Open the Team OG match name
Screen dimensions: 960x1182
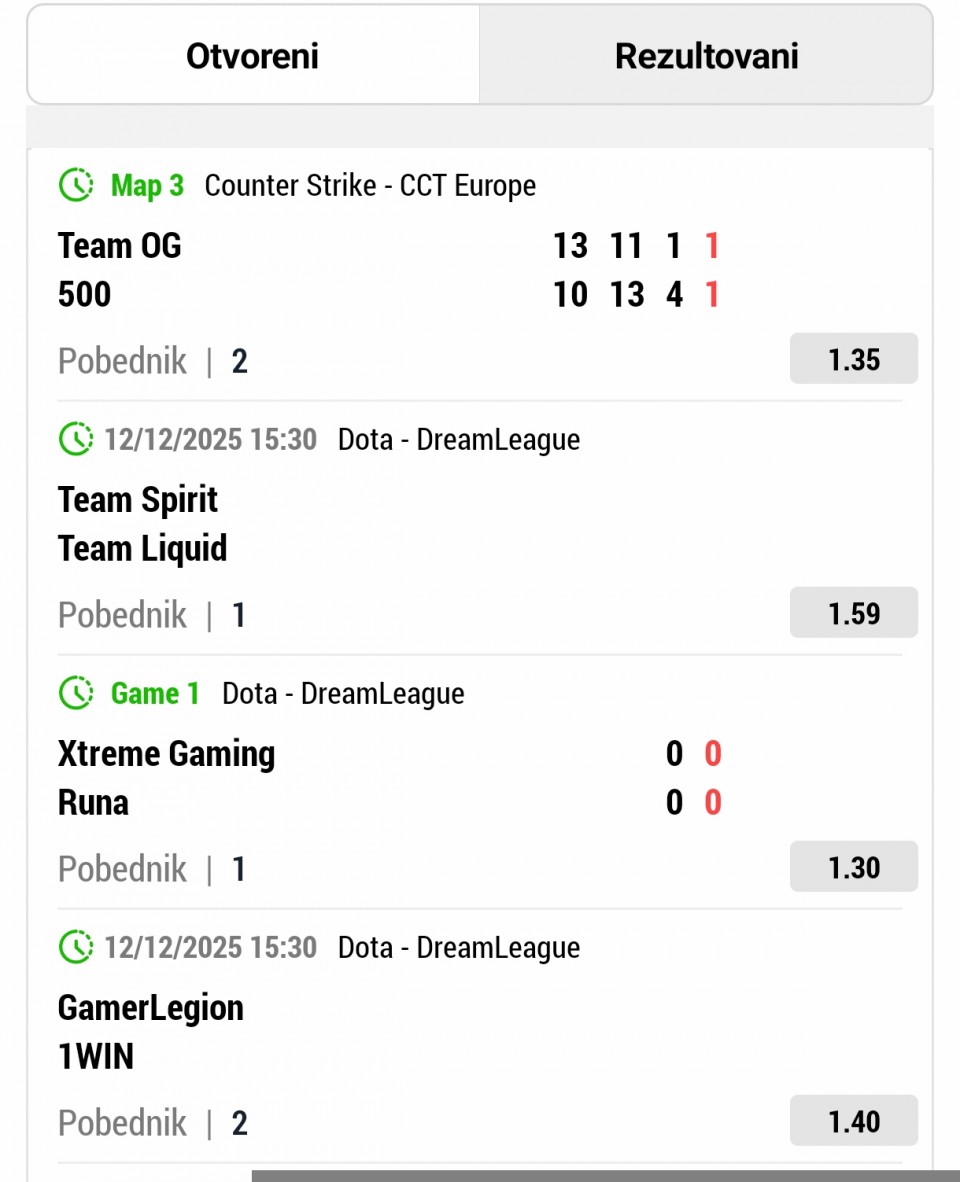(120, 246)
